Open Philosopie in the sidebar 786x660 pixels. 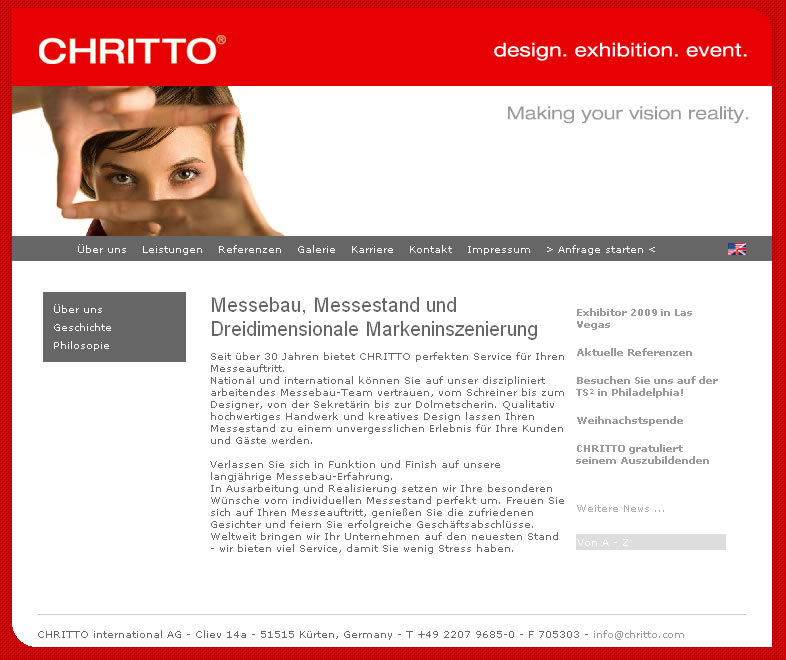coord(81,345)
